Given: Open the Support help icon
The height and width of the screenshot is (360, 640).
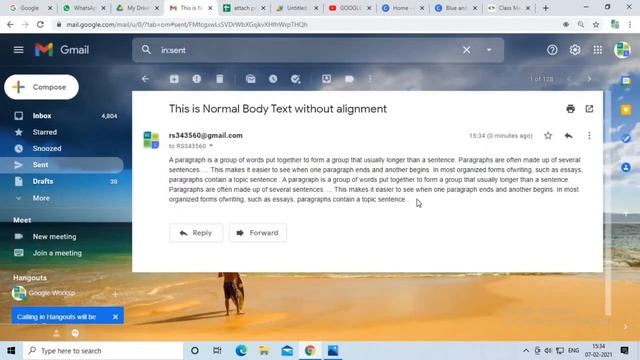Looking at the screenshot, I should [x=552, y=50].
